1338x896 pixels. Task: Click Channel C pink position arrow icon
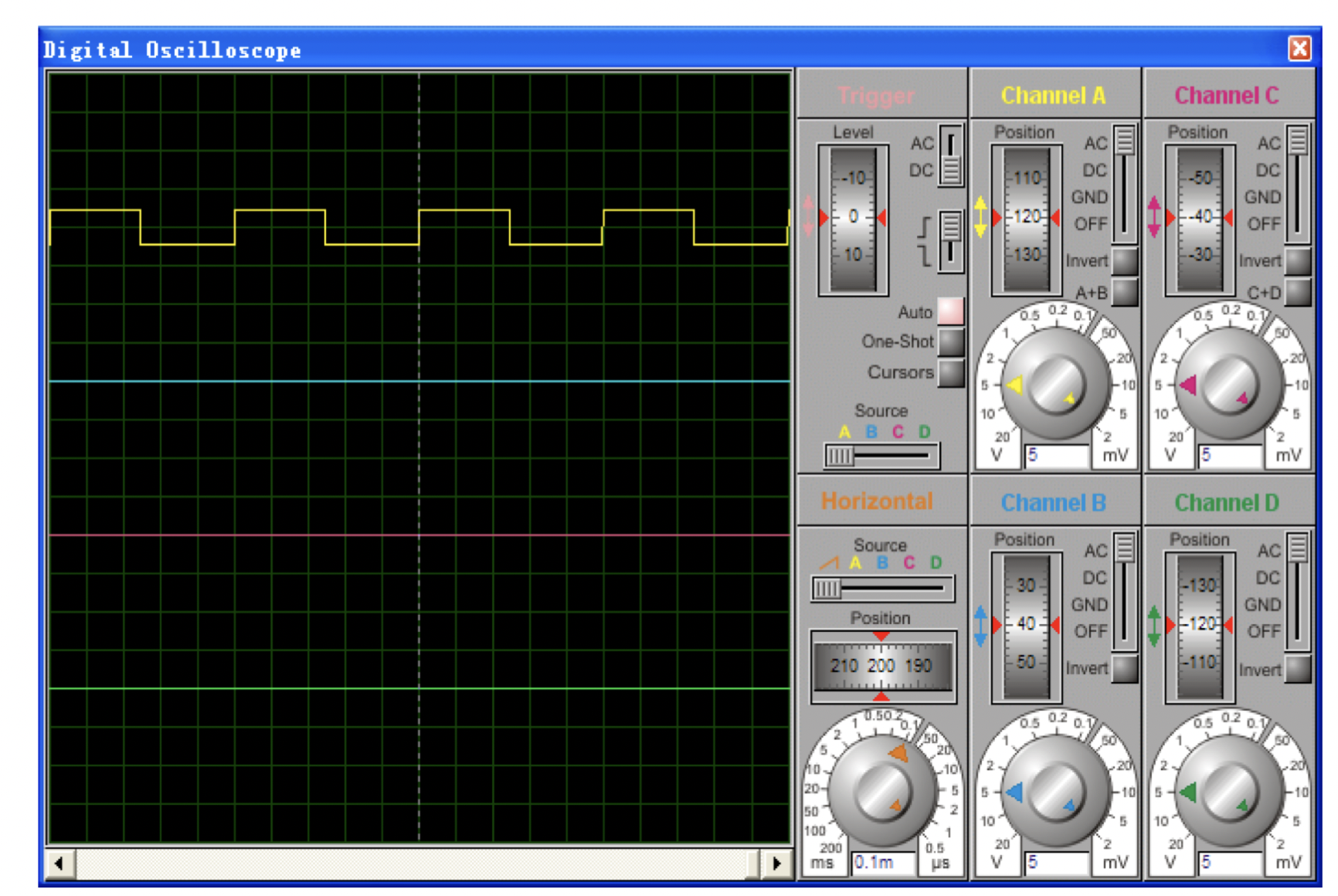[x=1154, y=217]
